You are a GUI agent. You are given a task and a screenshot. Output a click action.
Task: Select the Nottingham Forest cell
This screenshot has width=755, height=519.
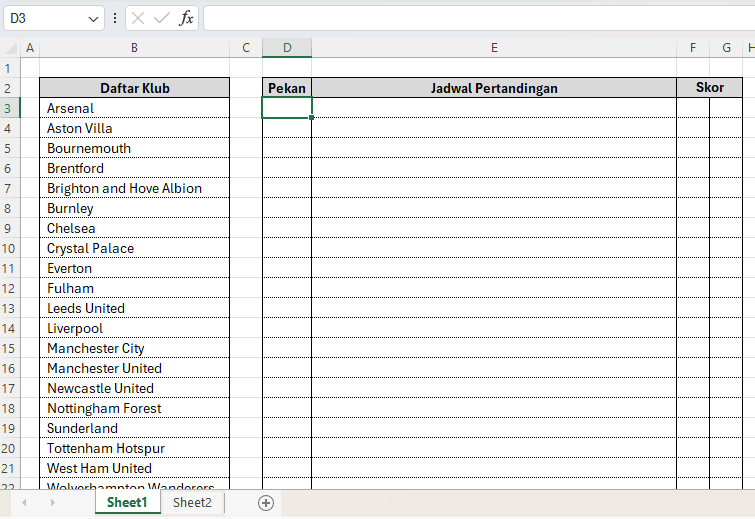click(134, 408)
